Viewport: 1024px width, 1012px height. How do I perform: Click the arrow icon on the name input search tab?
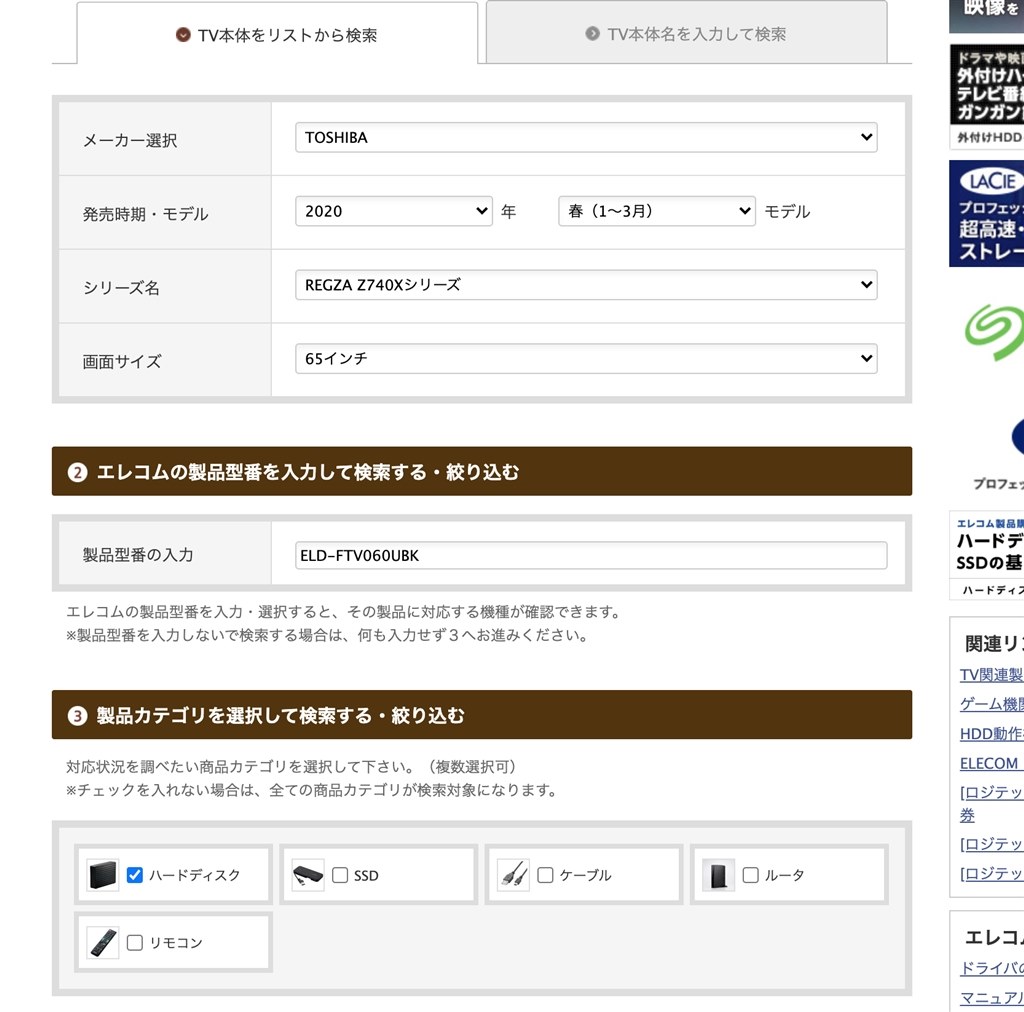592,33
